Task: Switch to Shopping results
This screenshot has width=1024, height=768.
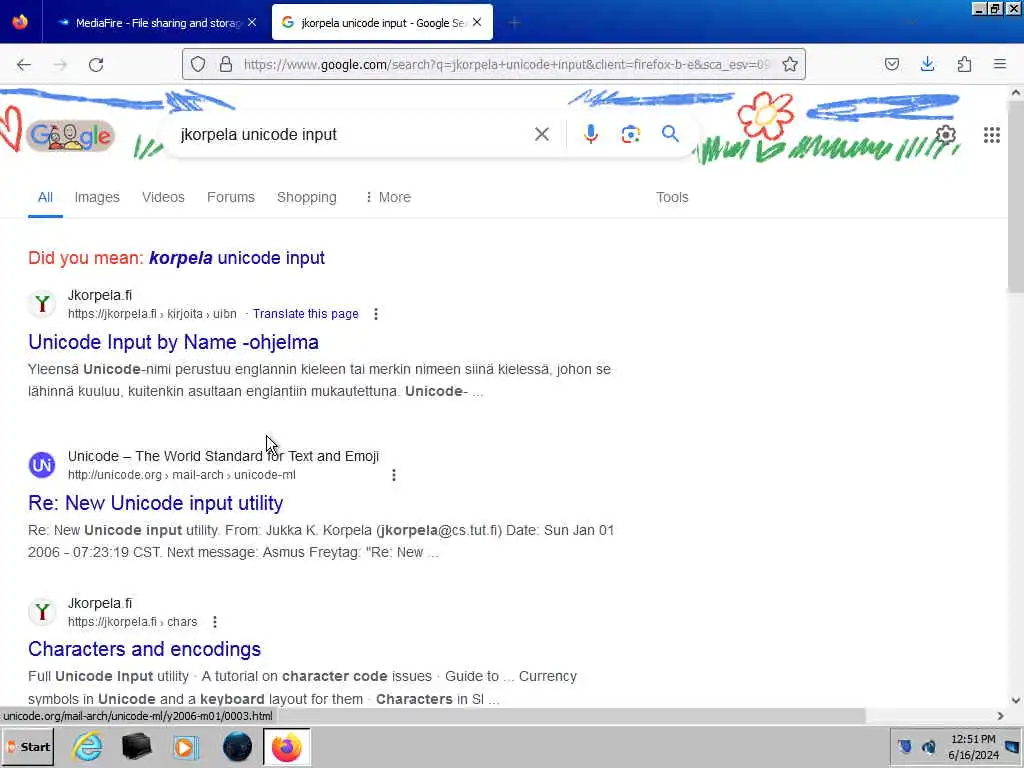Action: (306, 197)
